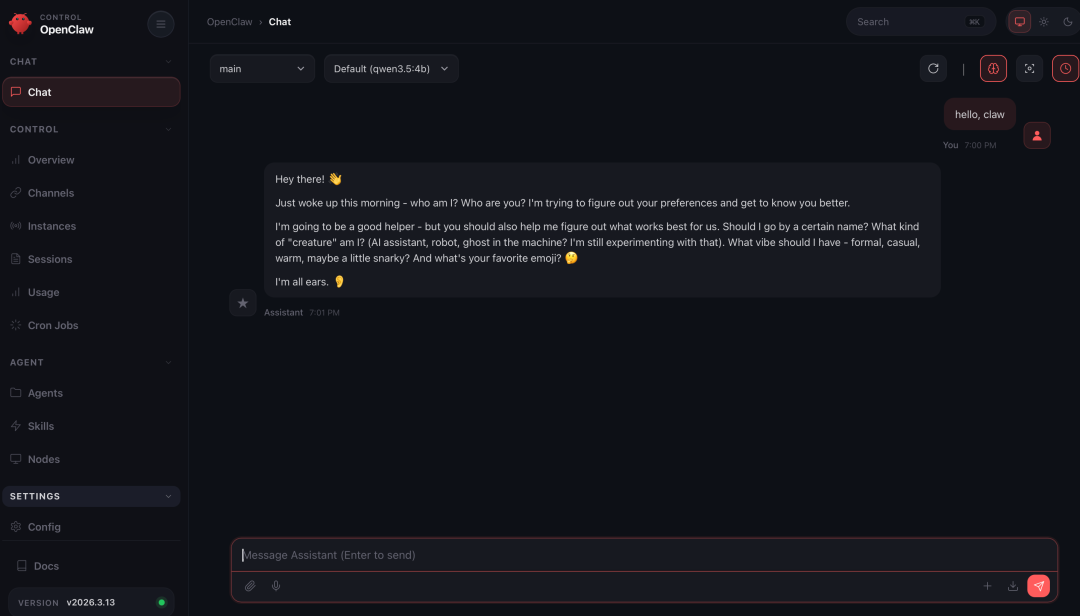Toggle the focus mode icon
Image resolution: width=1080 pixels, height=616 pixels.
tap(1029, 68)
